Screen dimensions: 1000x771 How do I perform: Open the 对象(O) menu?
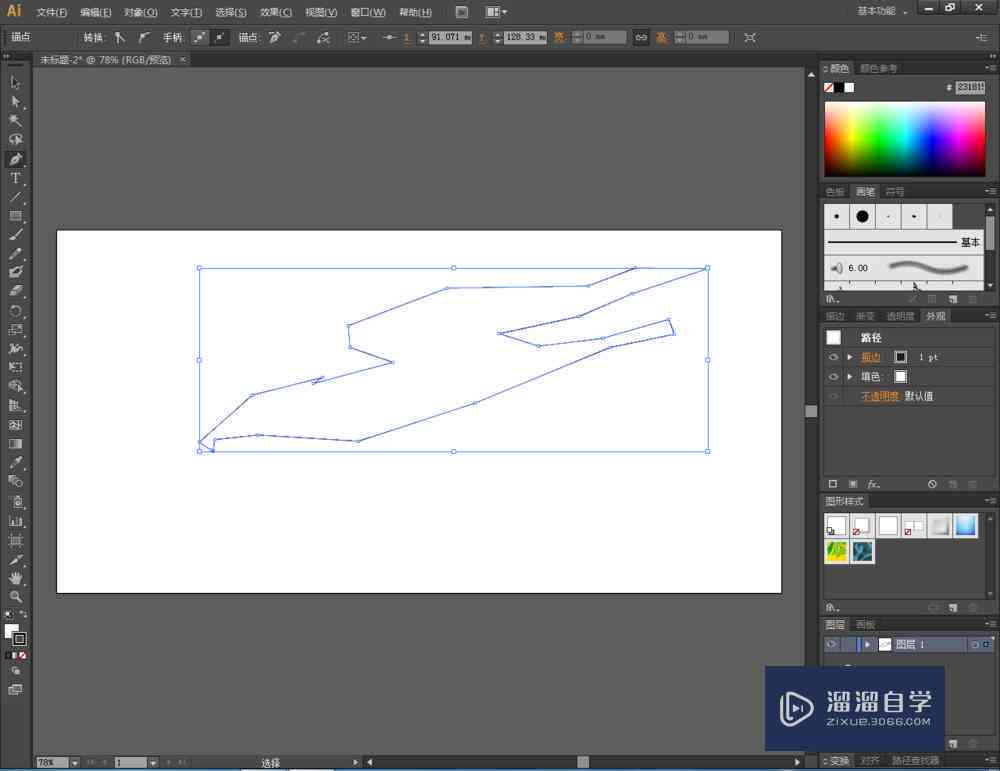click(140, 12)
